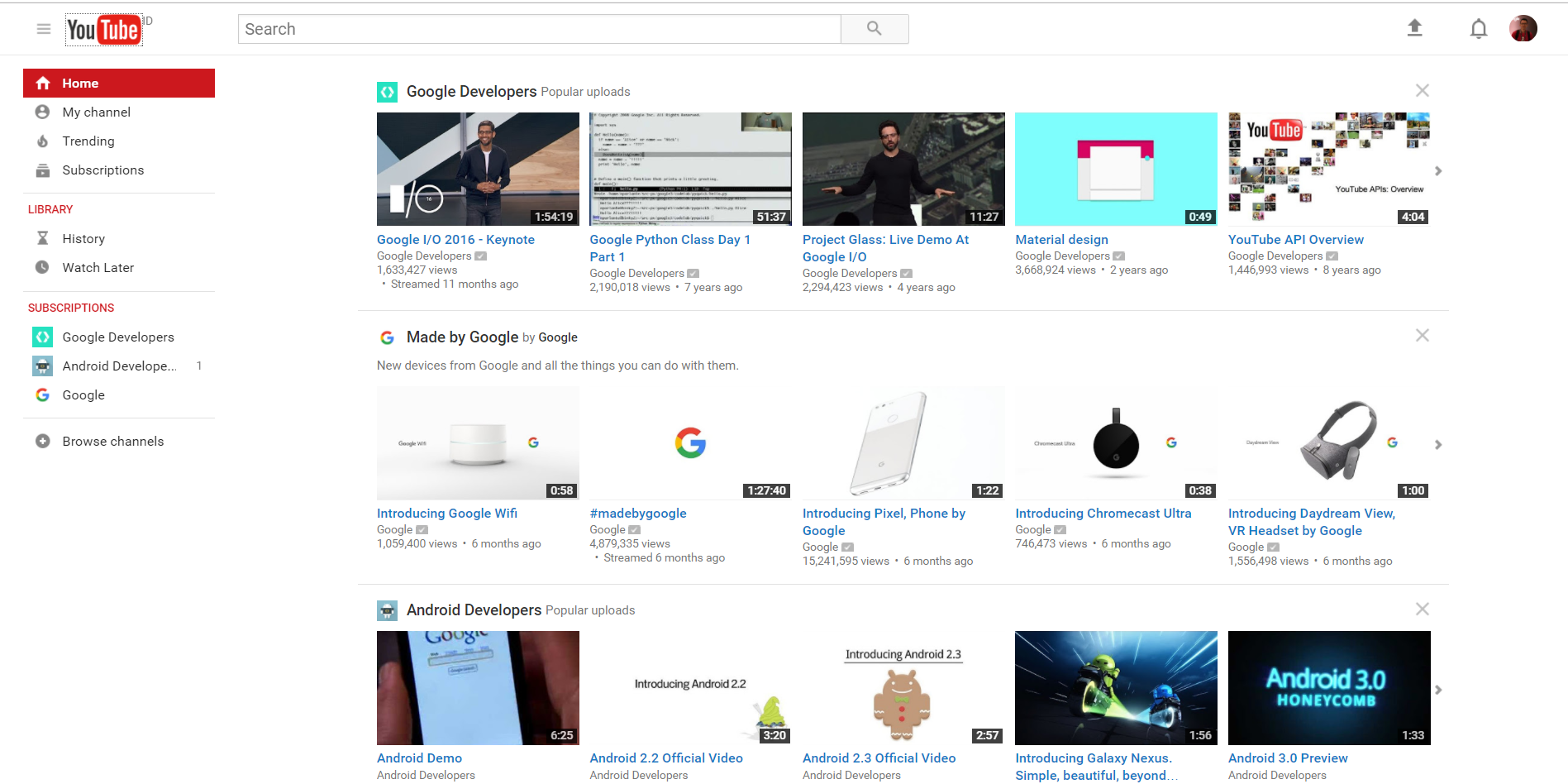Click Google Developers channel icon in sidebar
The image size is (1568, 784).
click(42, 337)
